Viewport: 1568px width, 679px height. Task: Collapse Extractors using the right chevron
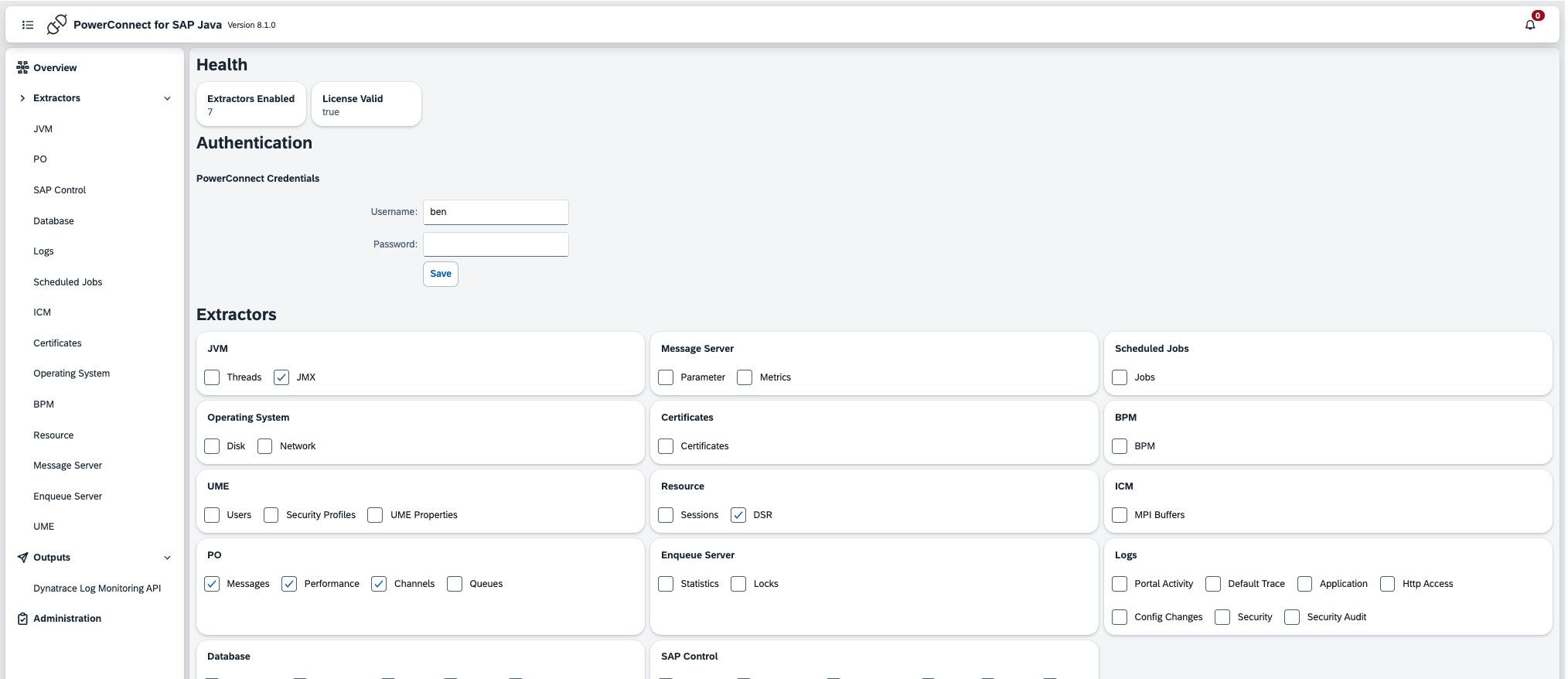coord(167,98)
